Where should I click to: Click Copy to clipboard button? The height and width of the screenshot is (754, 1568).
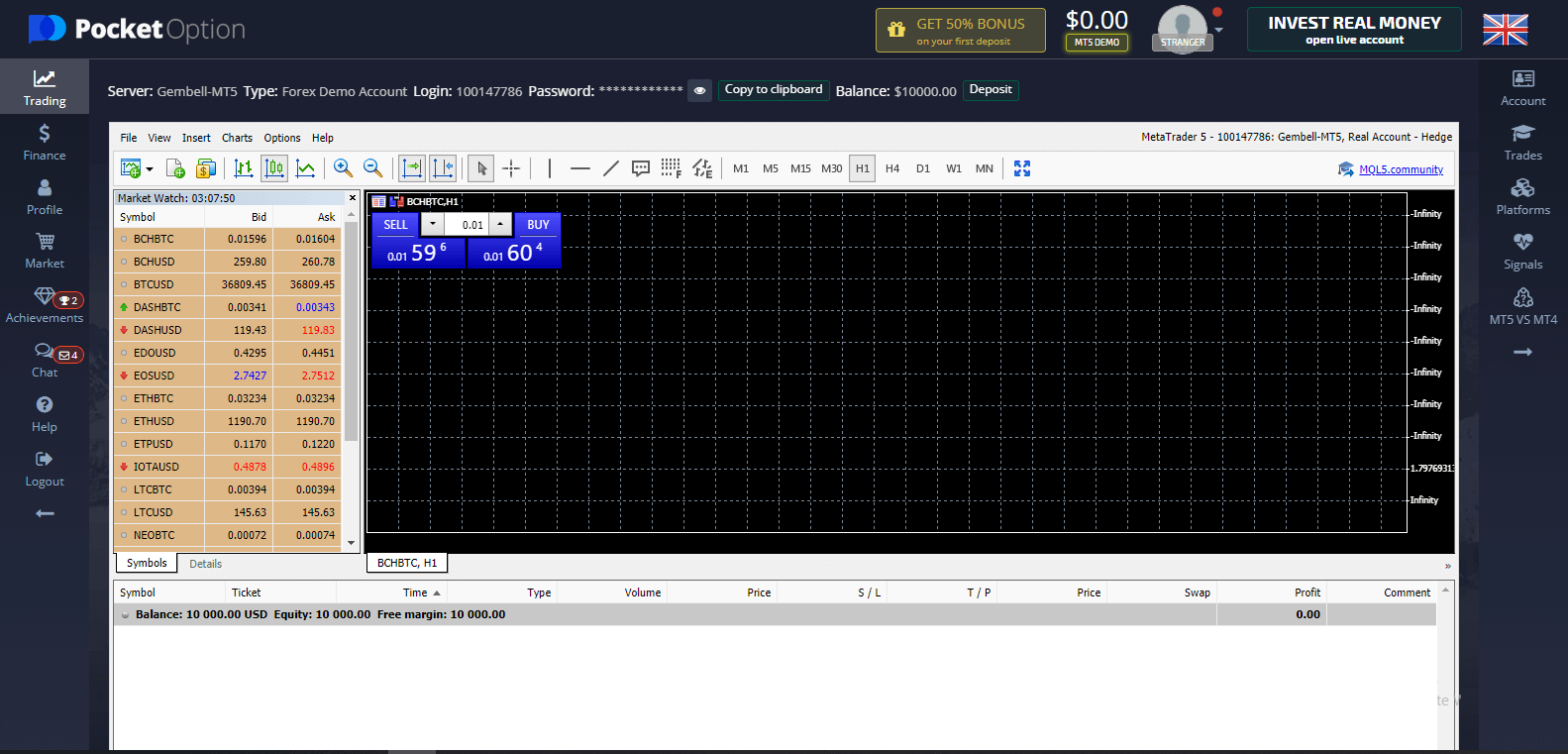tap(774, 89)
